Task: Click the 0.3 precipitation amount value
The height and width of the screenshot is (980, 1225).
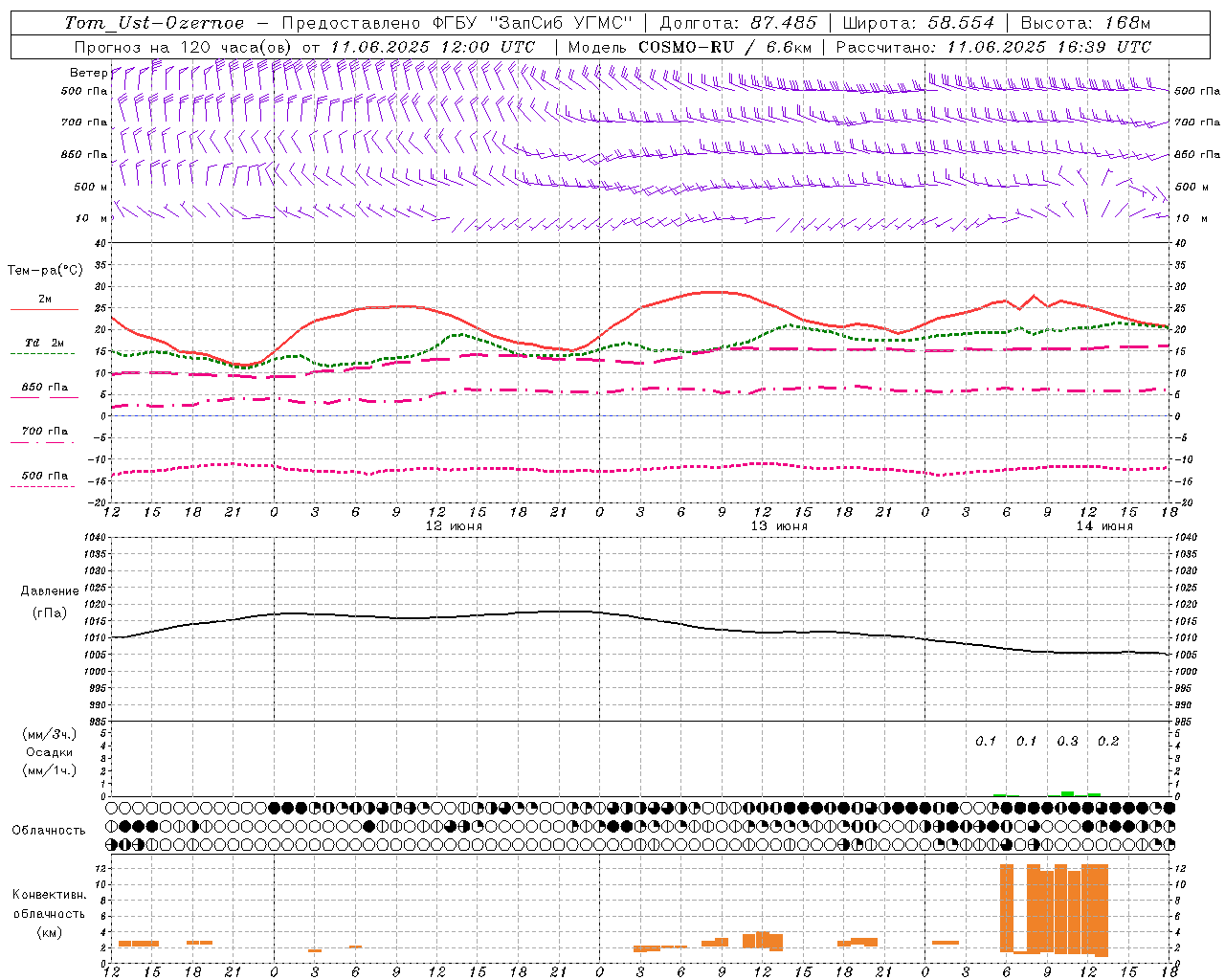Action: (x=1067, y=741)
